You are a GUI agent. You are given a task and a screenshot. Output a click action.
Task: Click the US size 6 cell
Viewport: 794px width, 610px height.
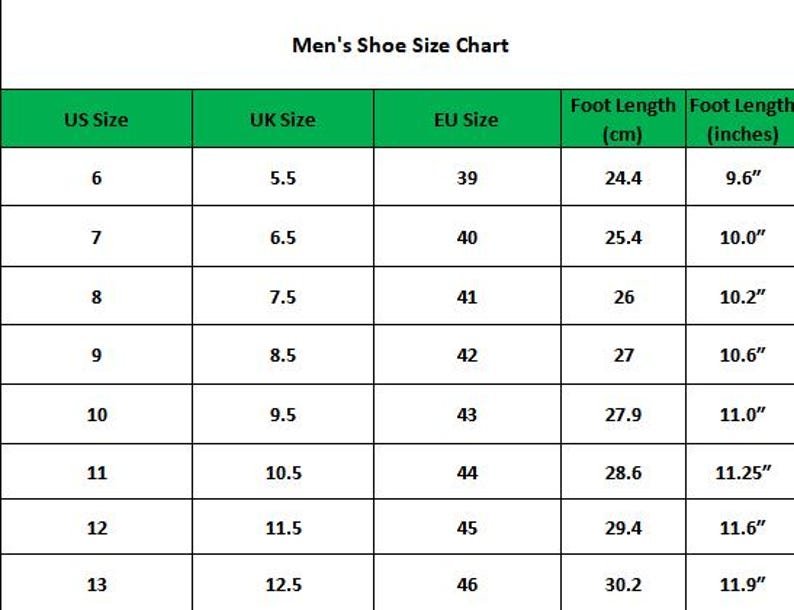[96, 179]
